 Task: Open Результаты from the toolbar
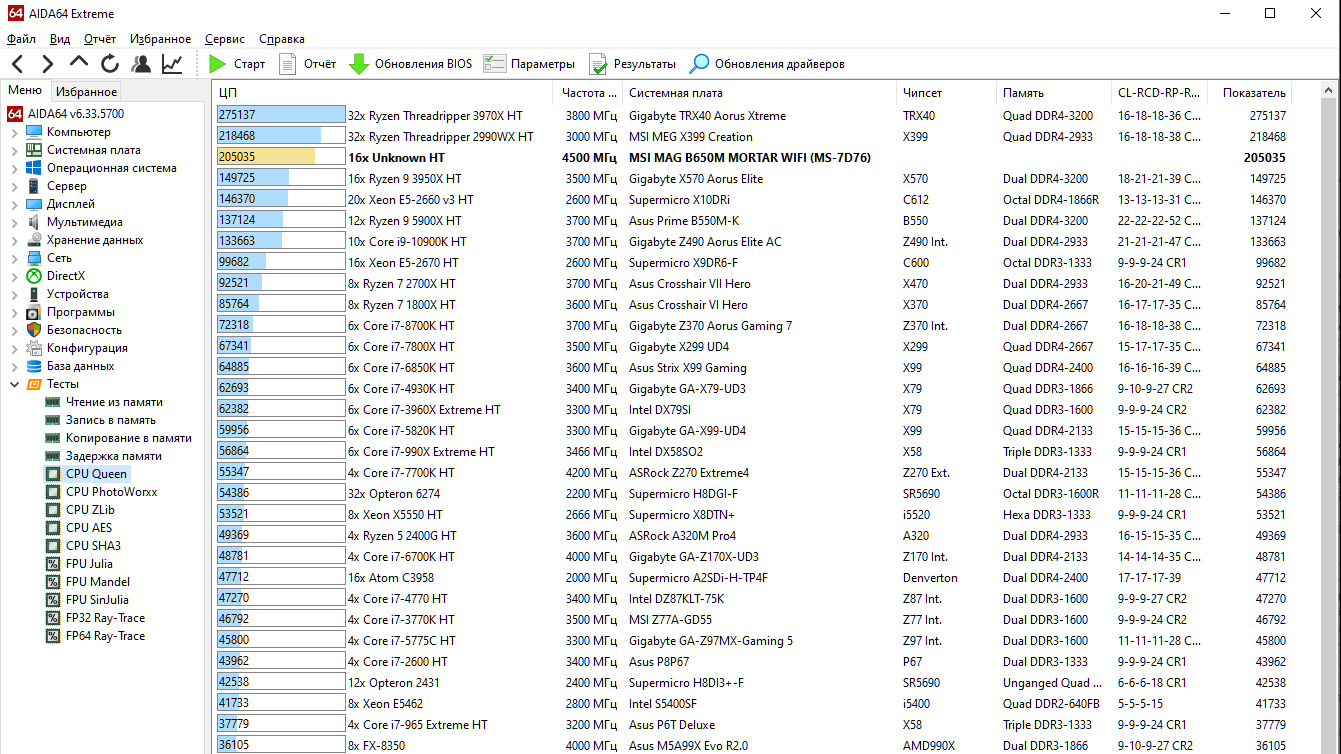coord(632,64)
